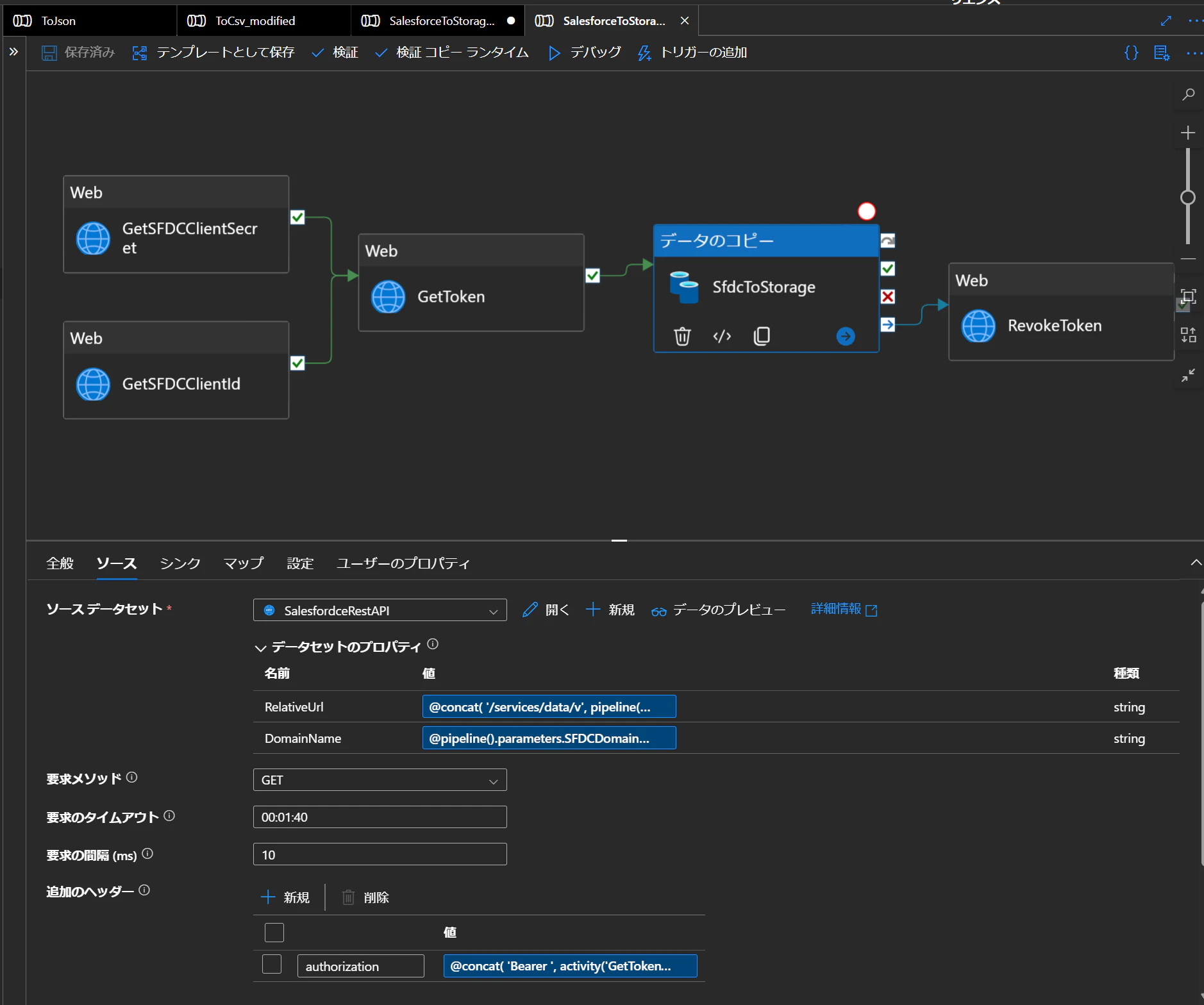This screenshot has height=1005, width=1204.
Task: Open the 設定 tab
Action: click(x=300, y=563)
